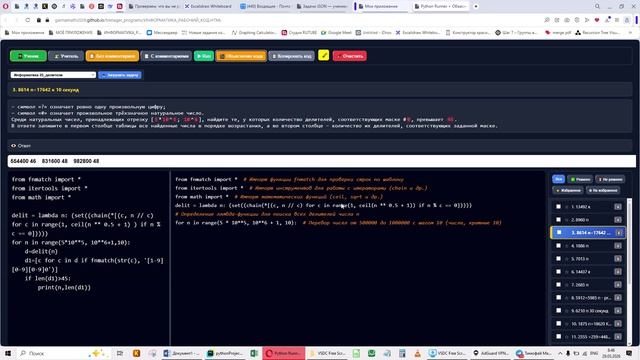Click the orange Объяснение кода button
Image resolution: width=640 pixels, height=360 pixels.
click(x=241, y=56)
